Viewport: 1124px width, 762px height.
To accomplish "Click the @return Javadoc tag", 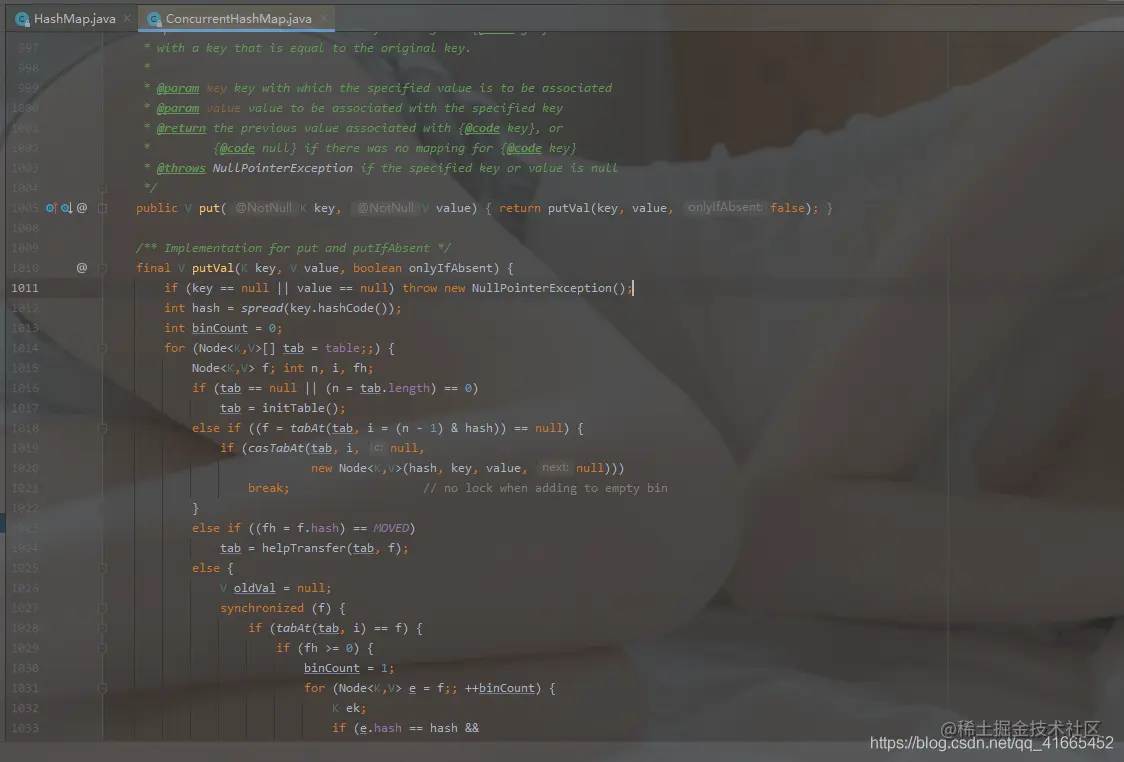I will point(181,128).
